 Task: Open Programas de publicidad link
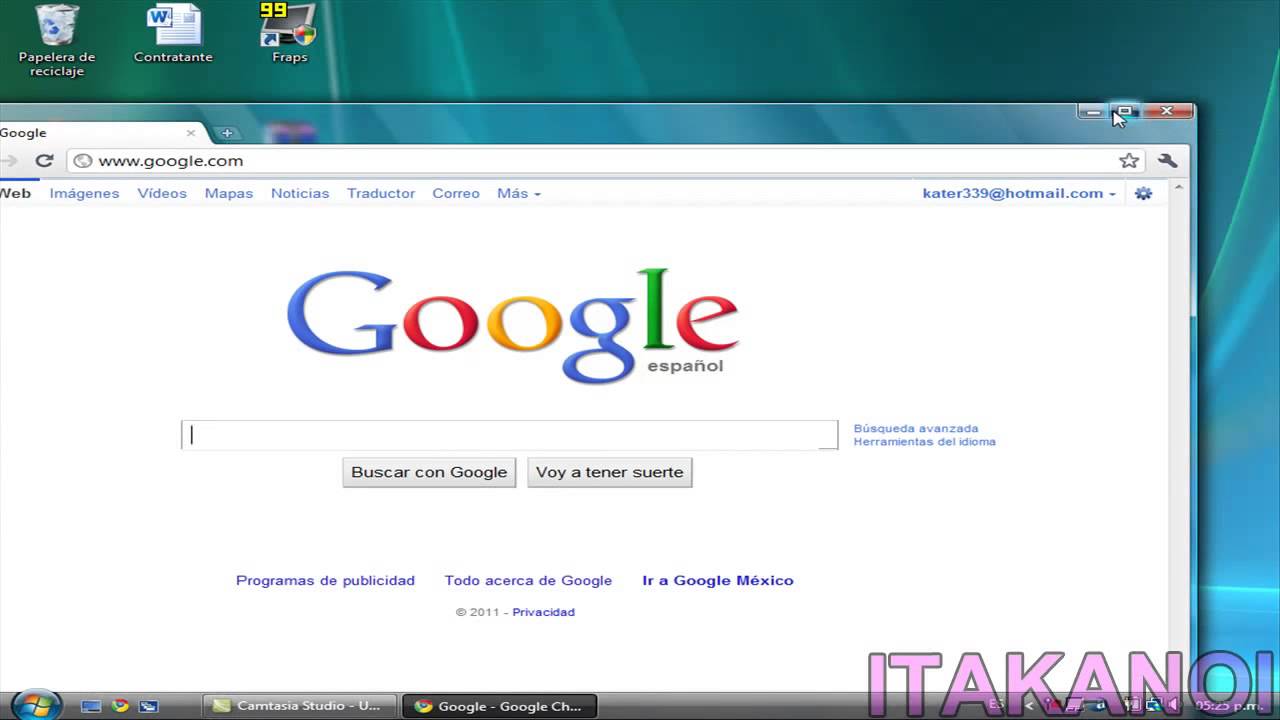(x=325, y=580)
